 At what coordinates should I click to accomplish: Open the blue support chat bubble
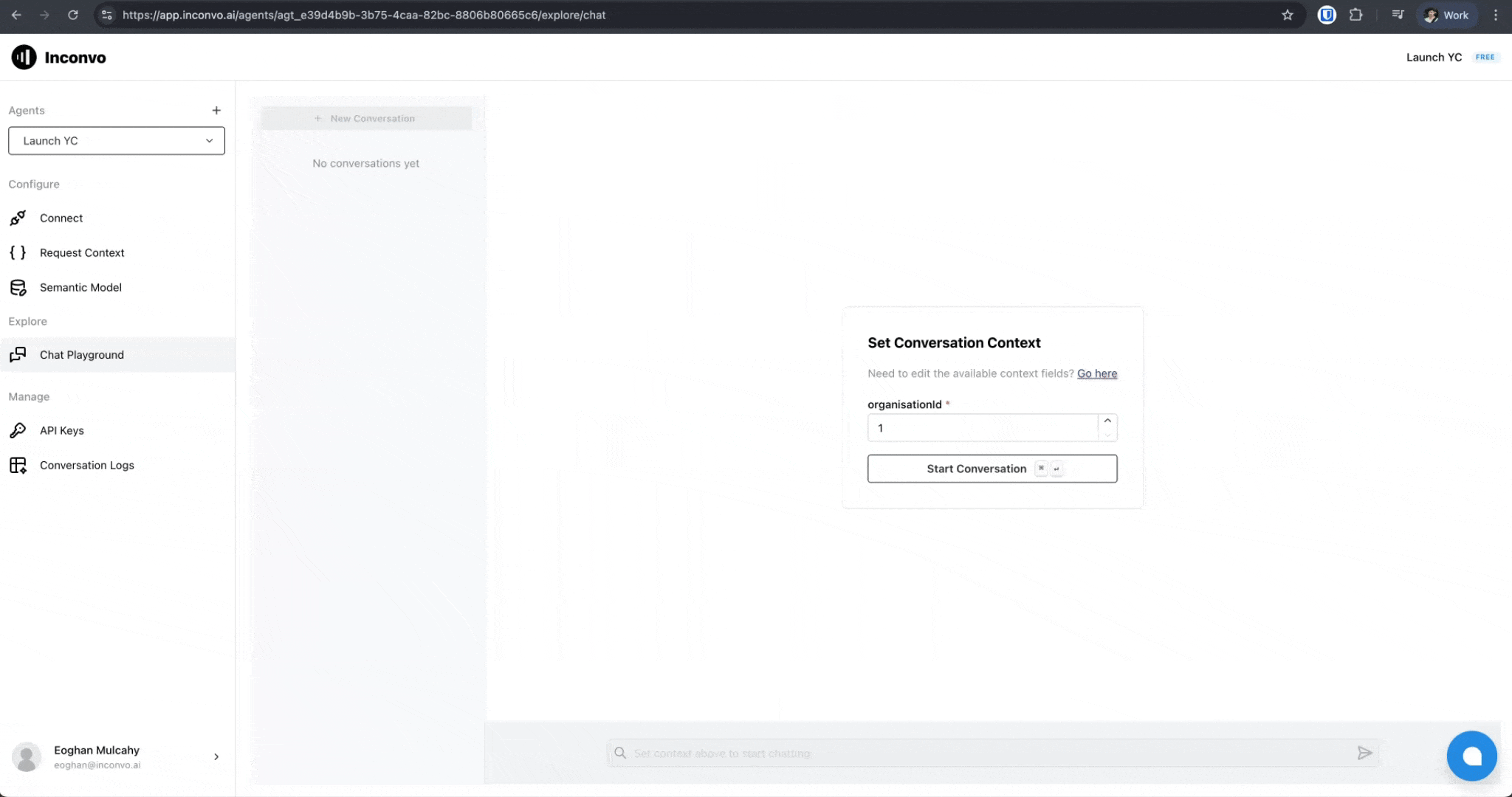click(1471, 756)
